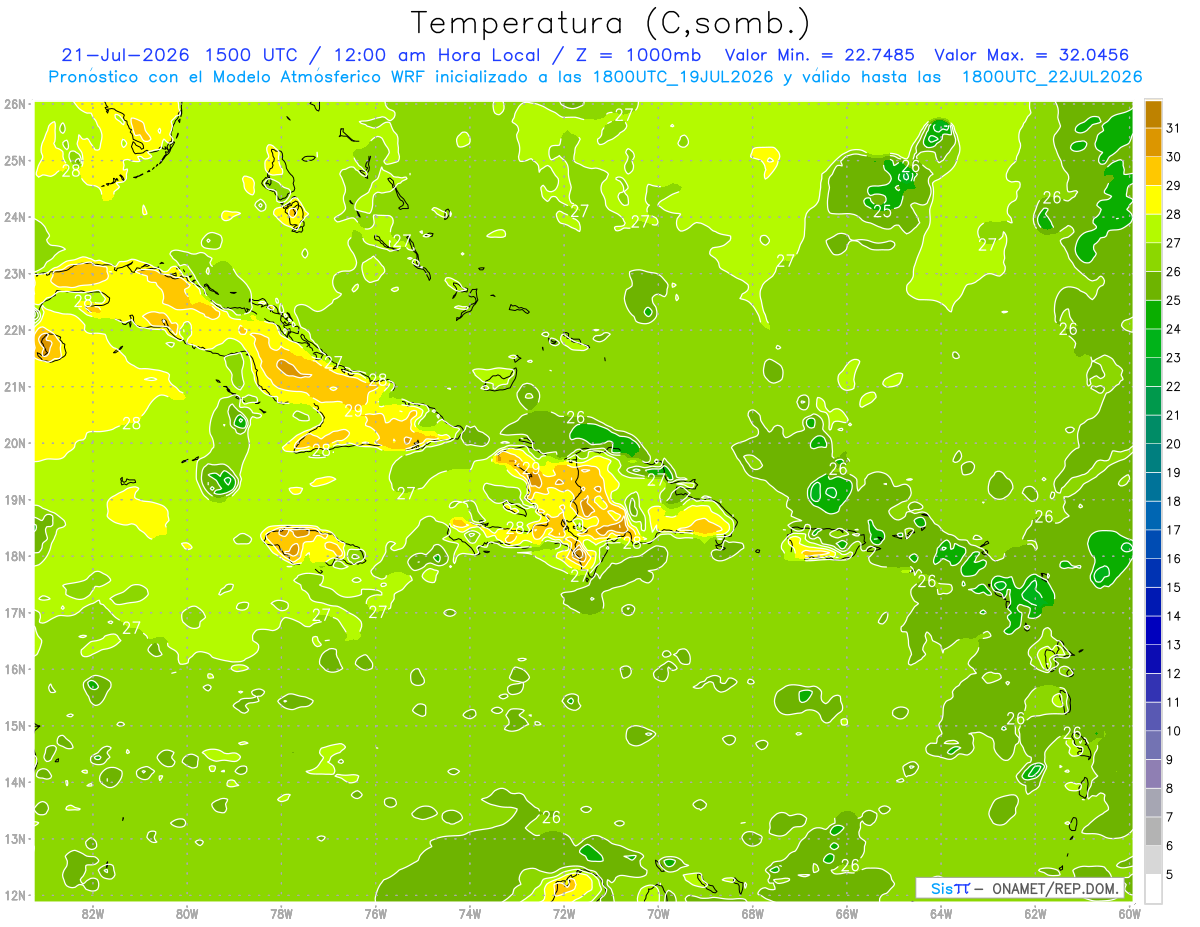This screenshot has height=927, width=1200.
Task: Click the 21N latitude axis label
Action: point(15,386)
